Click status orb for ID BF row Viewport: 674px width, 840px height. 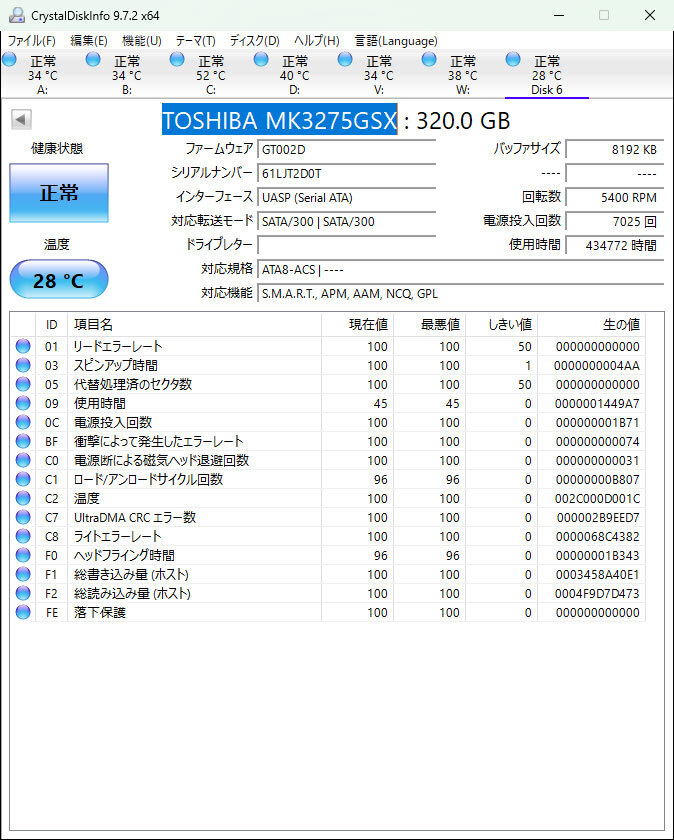pyautogui.click(x=23, y=441)
